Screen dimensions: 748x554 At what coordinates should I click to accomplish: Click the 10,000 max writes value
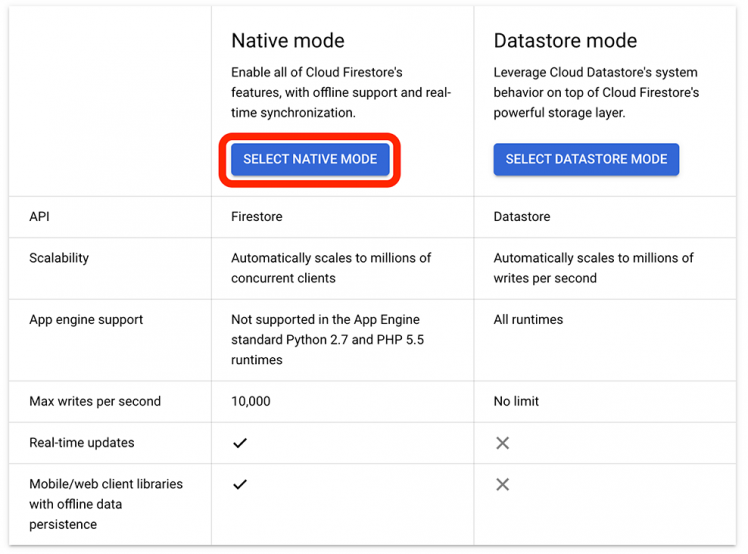[251, 402]
